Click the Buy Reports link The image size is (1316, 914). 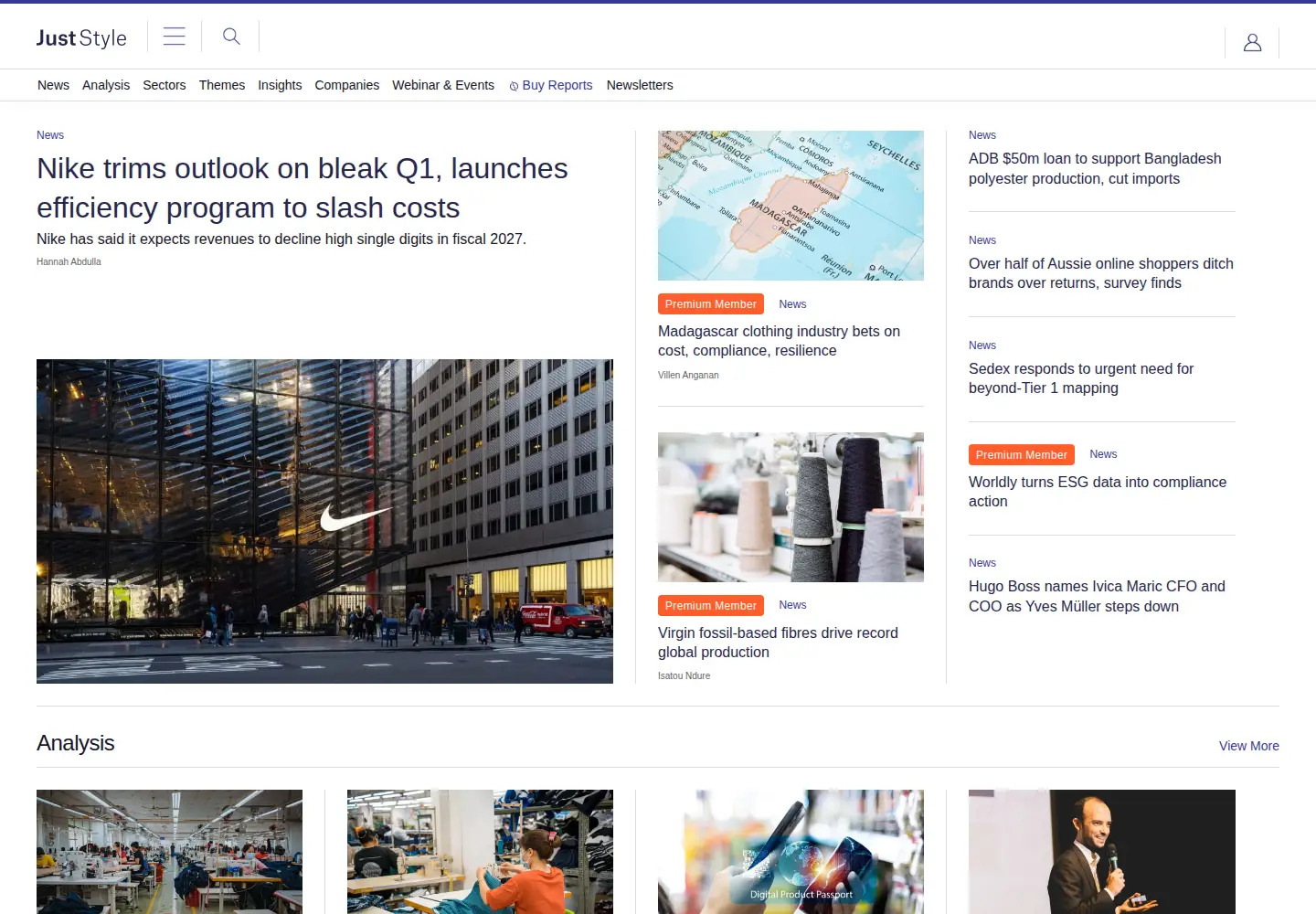(551, 85)
